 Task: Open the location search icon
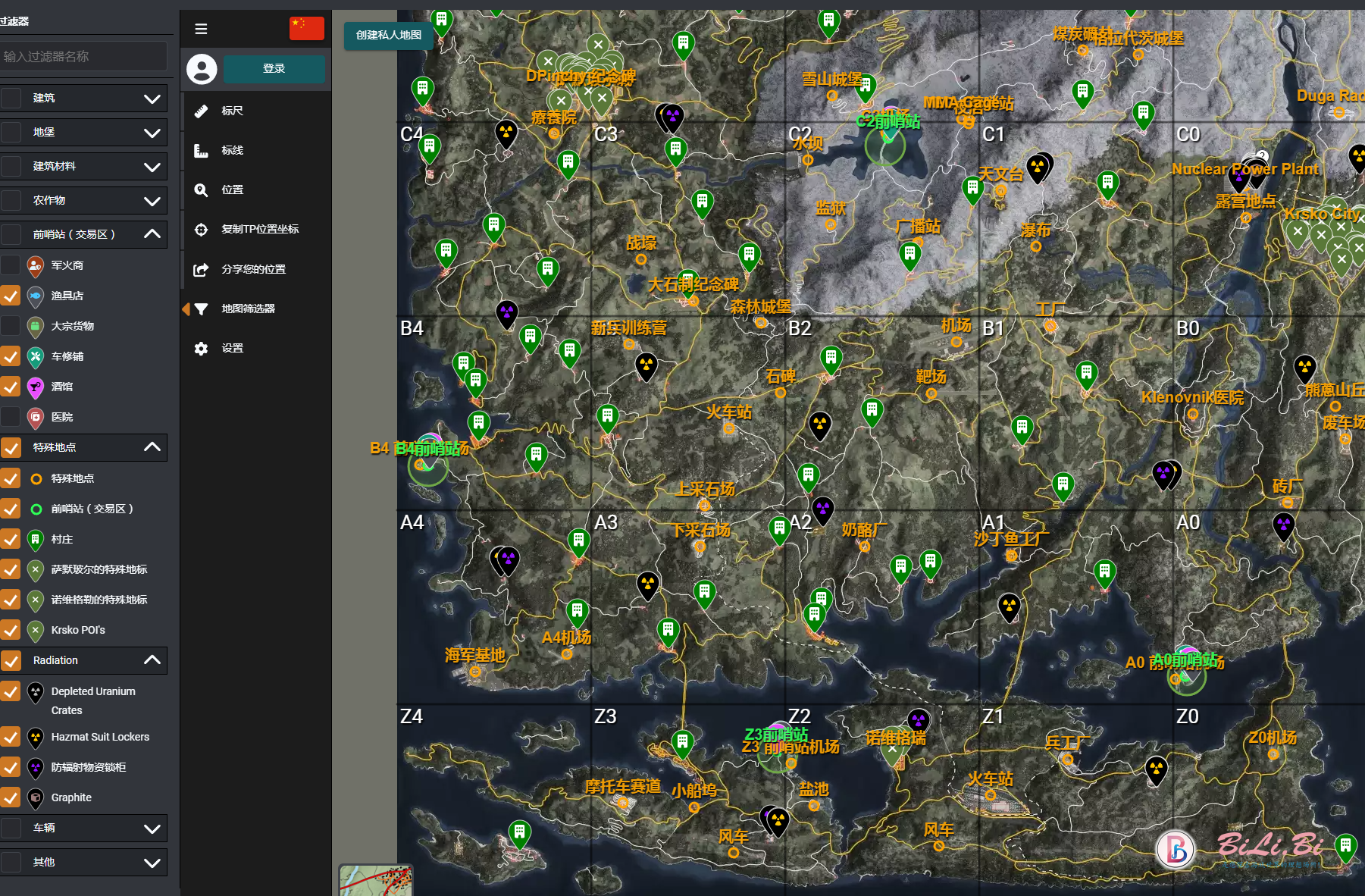pyautogui.click(x=201, y=190)
